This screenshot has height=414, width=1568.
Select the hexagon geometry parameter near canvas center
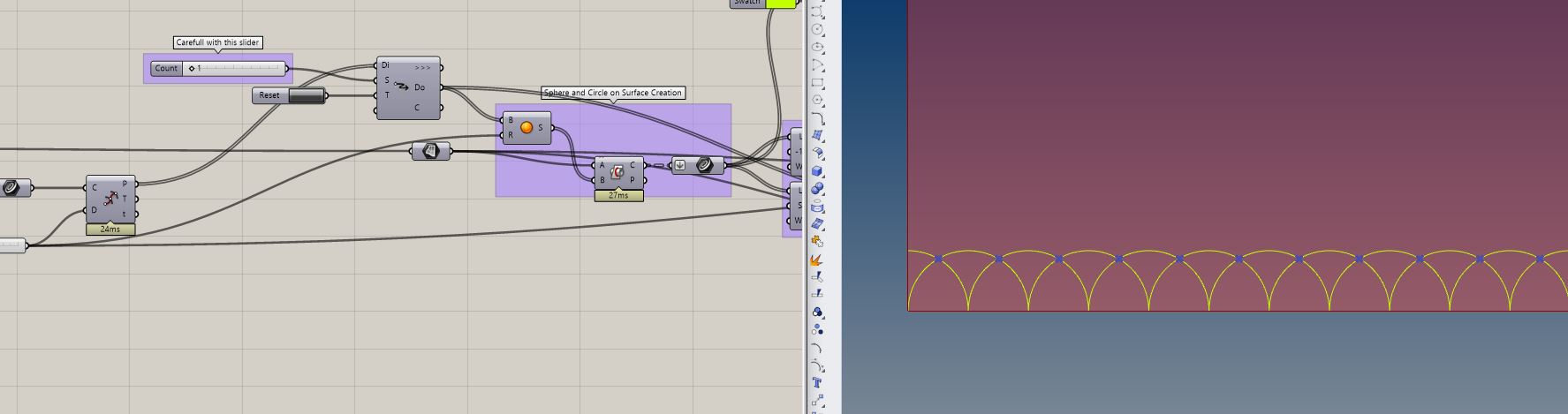pyautogui.click(x=430, y=152)
